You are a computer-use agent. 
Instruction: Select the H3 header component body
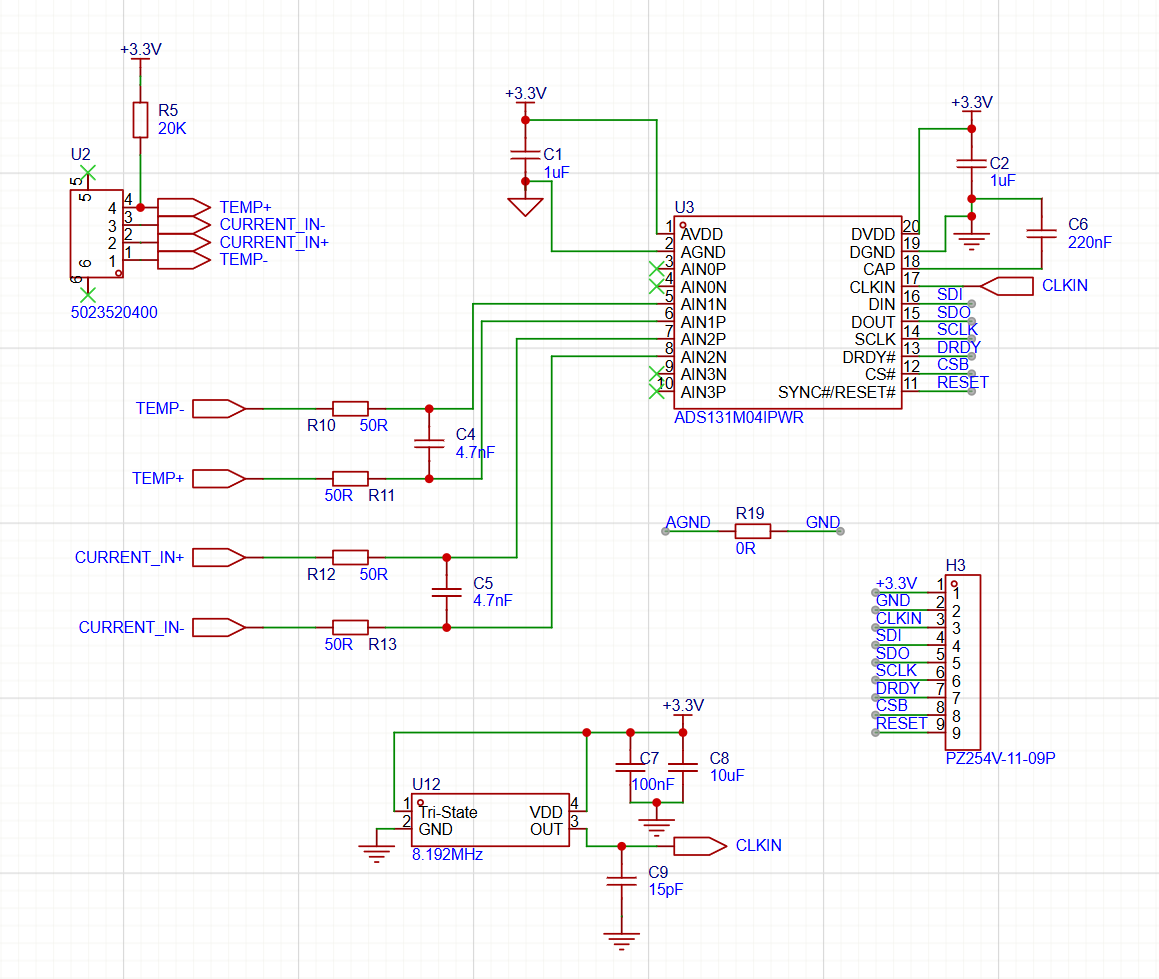pyautogui.click(x=963, y=662)
